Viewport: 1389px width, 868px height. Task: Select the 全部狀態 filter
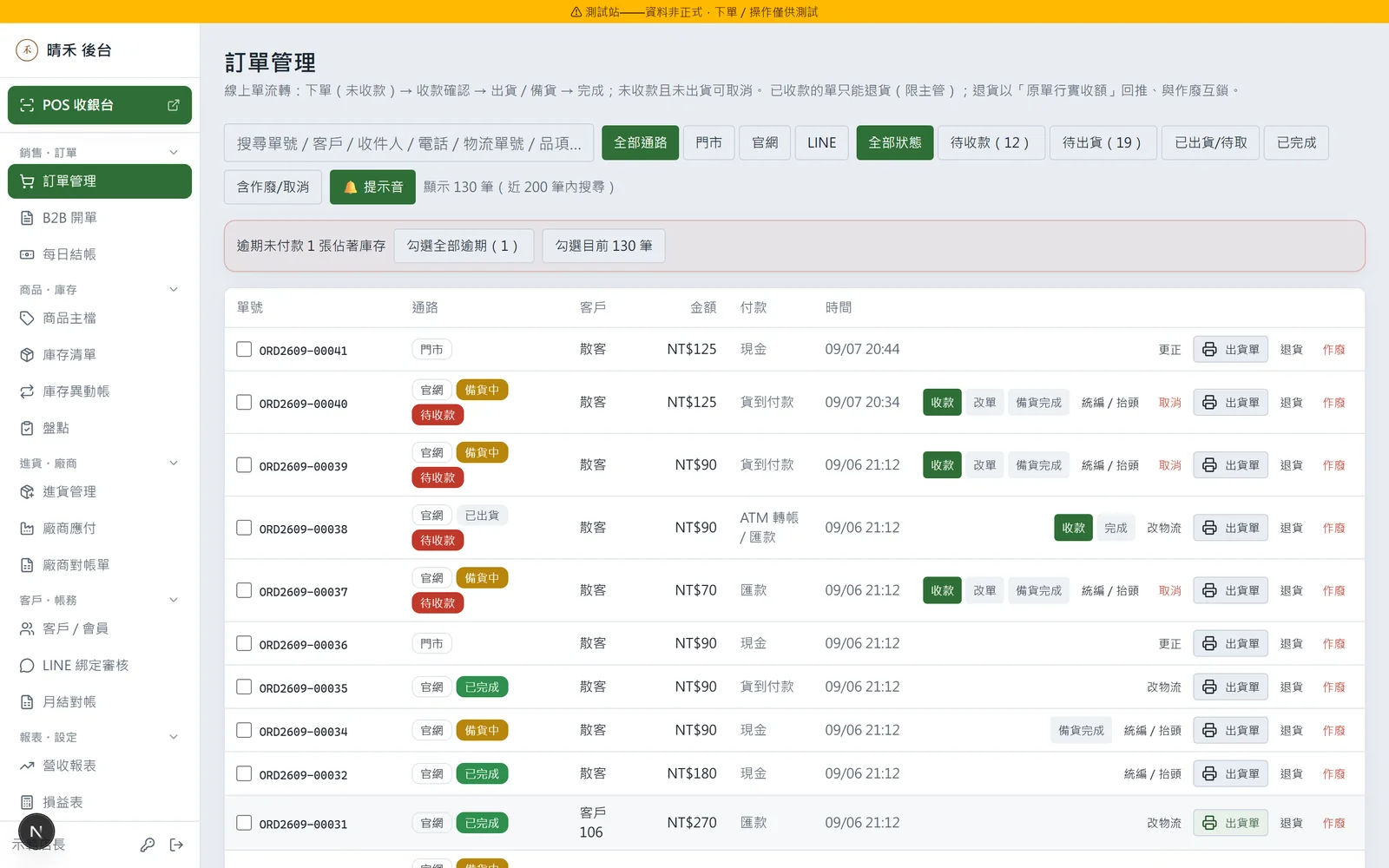pos(895,142)
